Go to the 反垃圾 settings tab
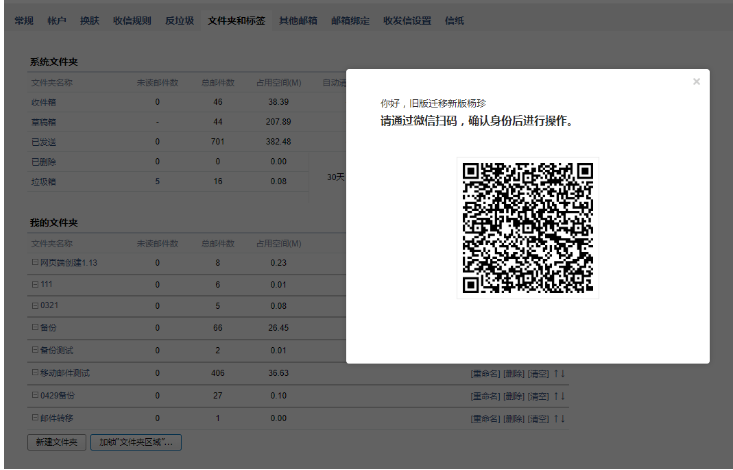 (x=179, y=20)
